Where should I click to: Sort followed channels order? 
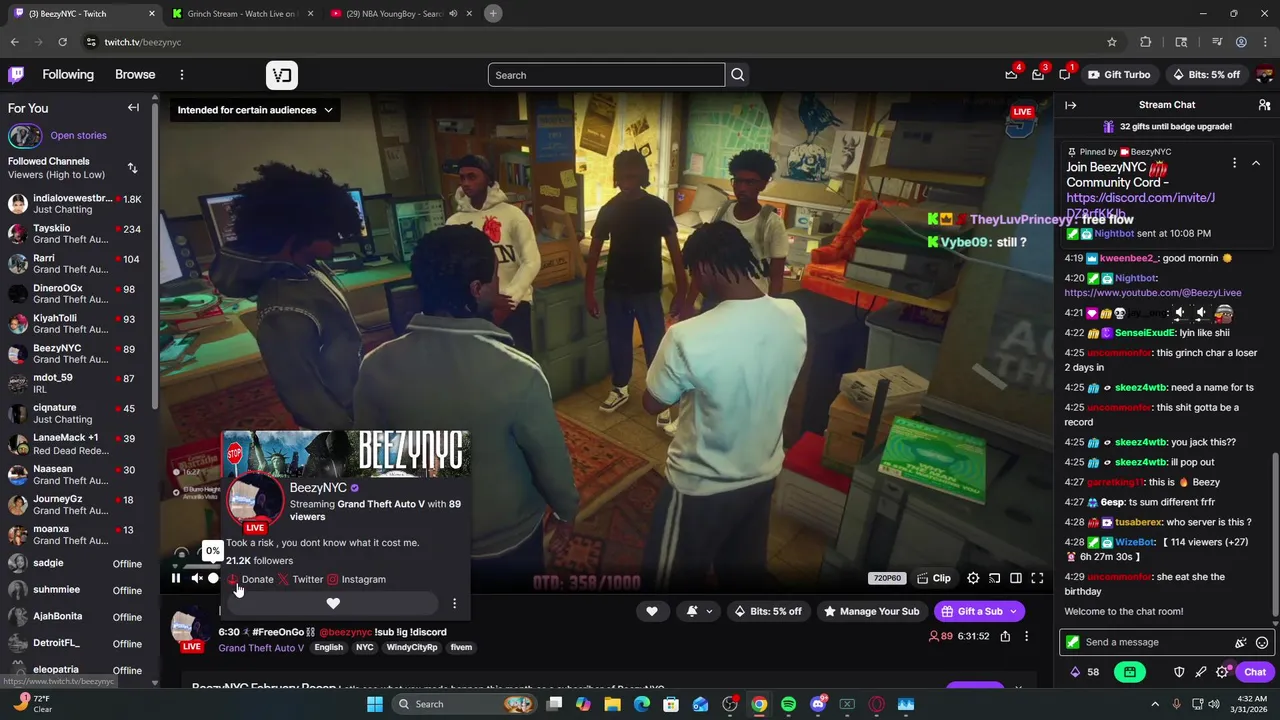click(132, 168)
